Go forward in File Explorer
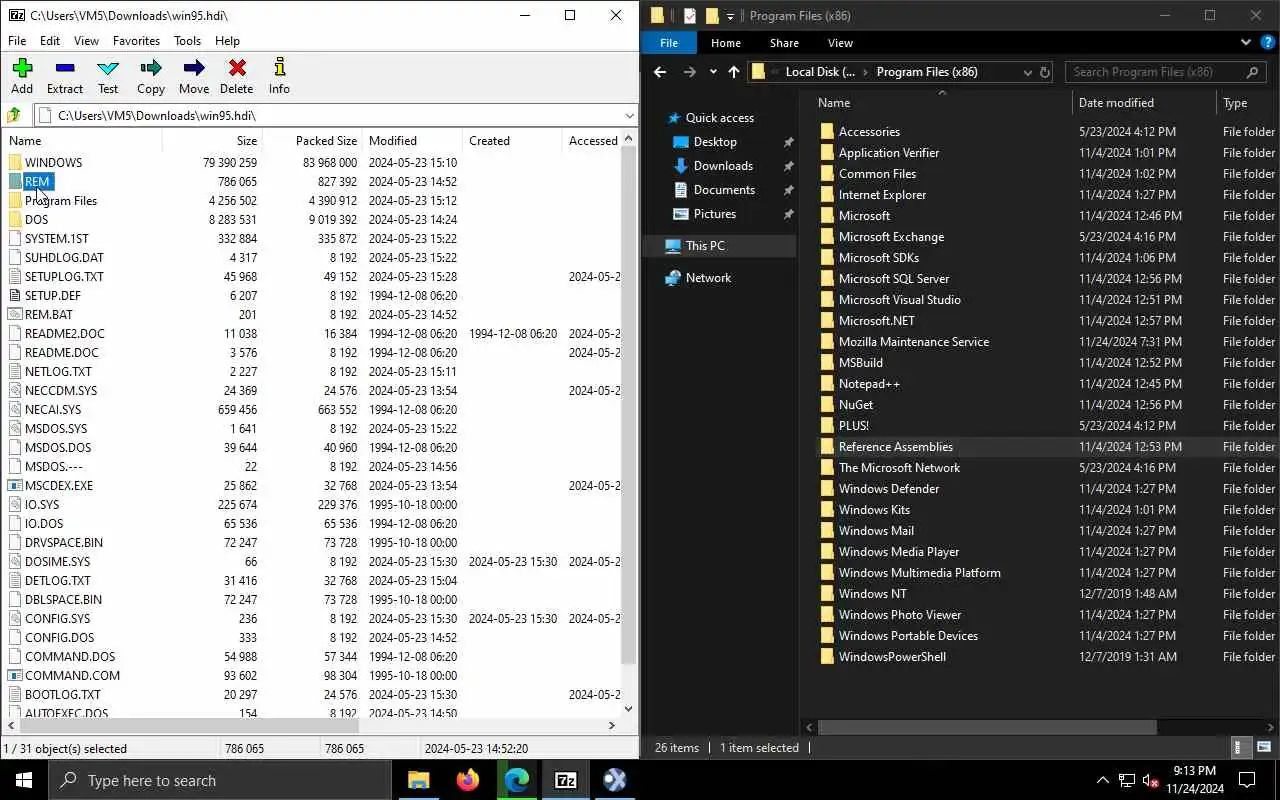The image size is (1280, 800). [x=689, y=72]
